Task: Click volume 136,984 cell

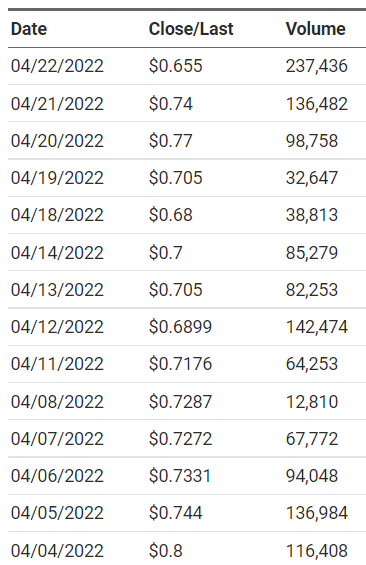Action: tap(317, 513)
